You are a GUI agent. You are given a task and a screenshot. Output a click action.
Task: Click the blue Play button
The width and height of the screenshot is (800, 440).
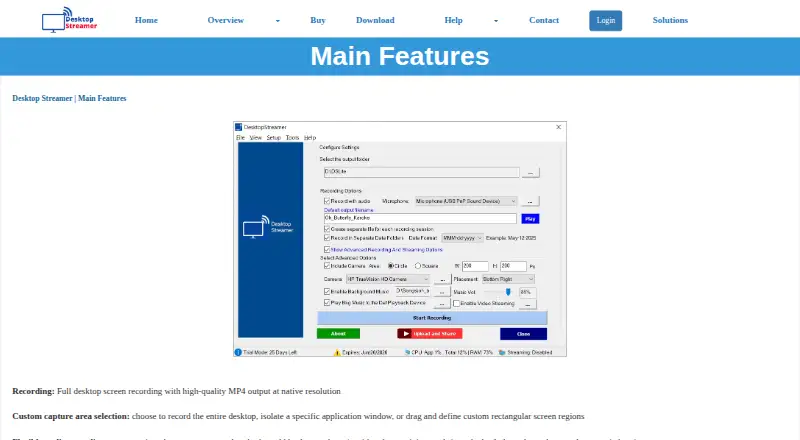point(530,218)
